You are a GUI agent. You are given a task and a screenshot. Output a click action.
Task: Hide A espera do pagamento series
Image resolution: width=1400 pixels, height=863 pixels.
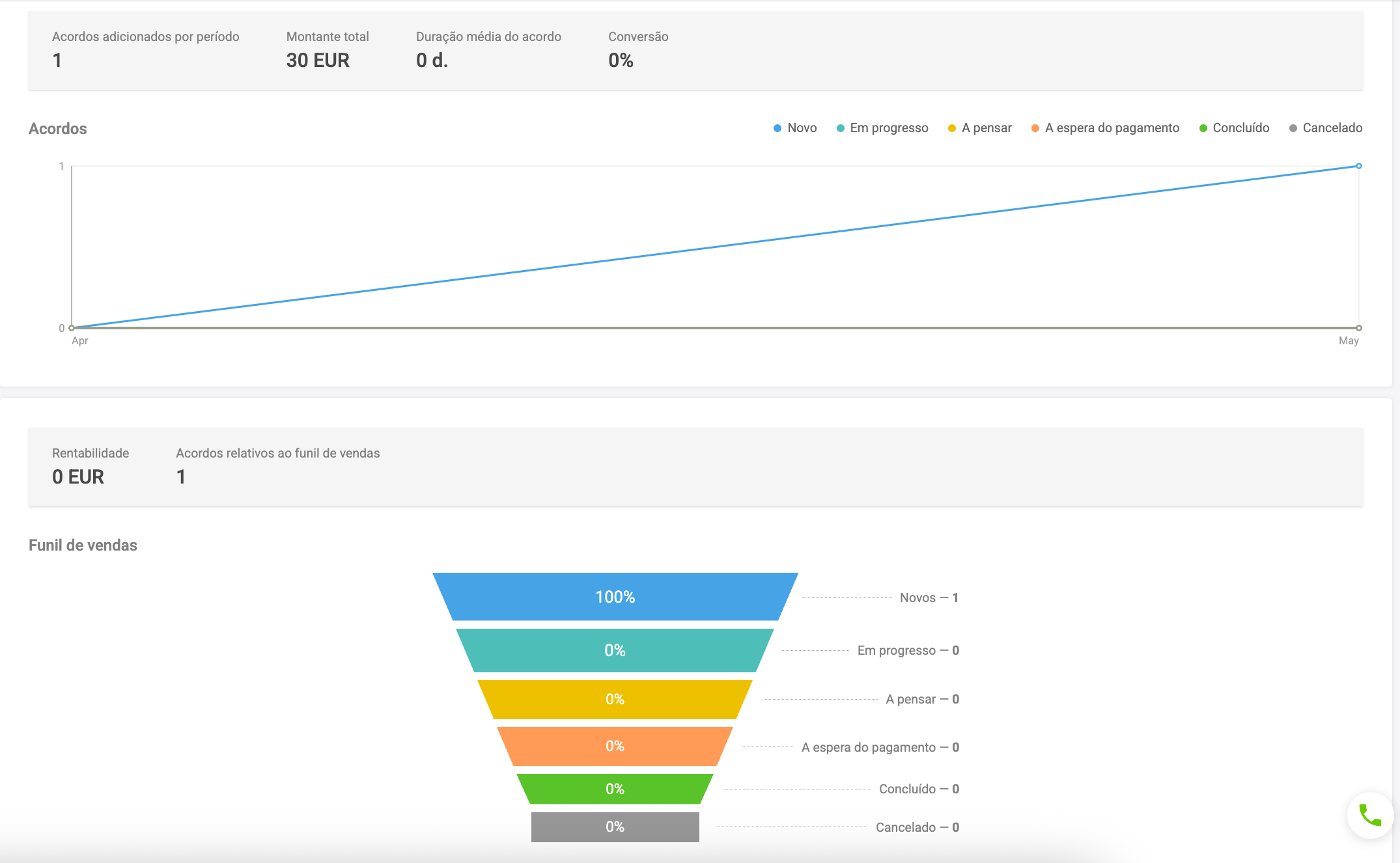coord(1106,128)
